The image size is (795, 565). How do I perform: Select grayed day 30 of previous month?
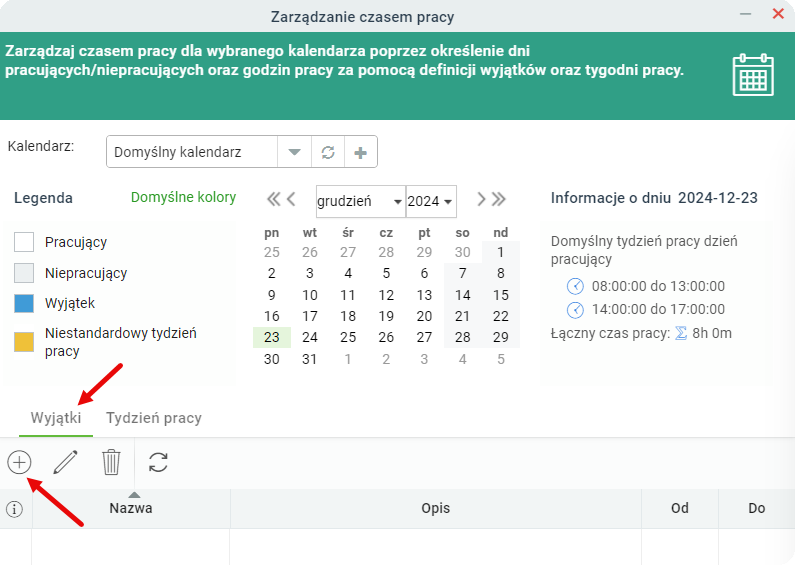(x=462, y=252)
